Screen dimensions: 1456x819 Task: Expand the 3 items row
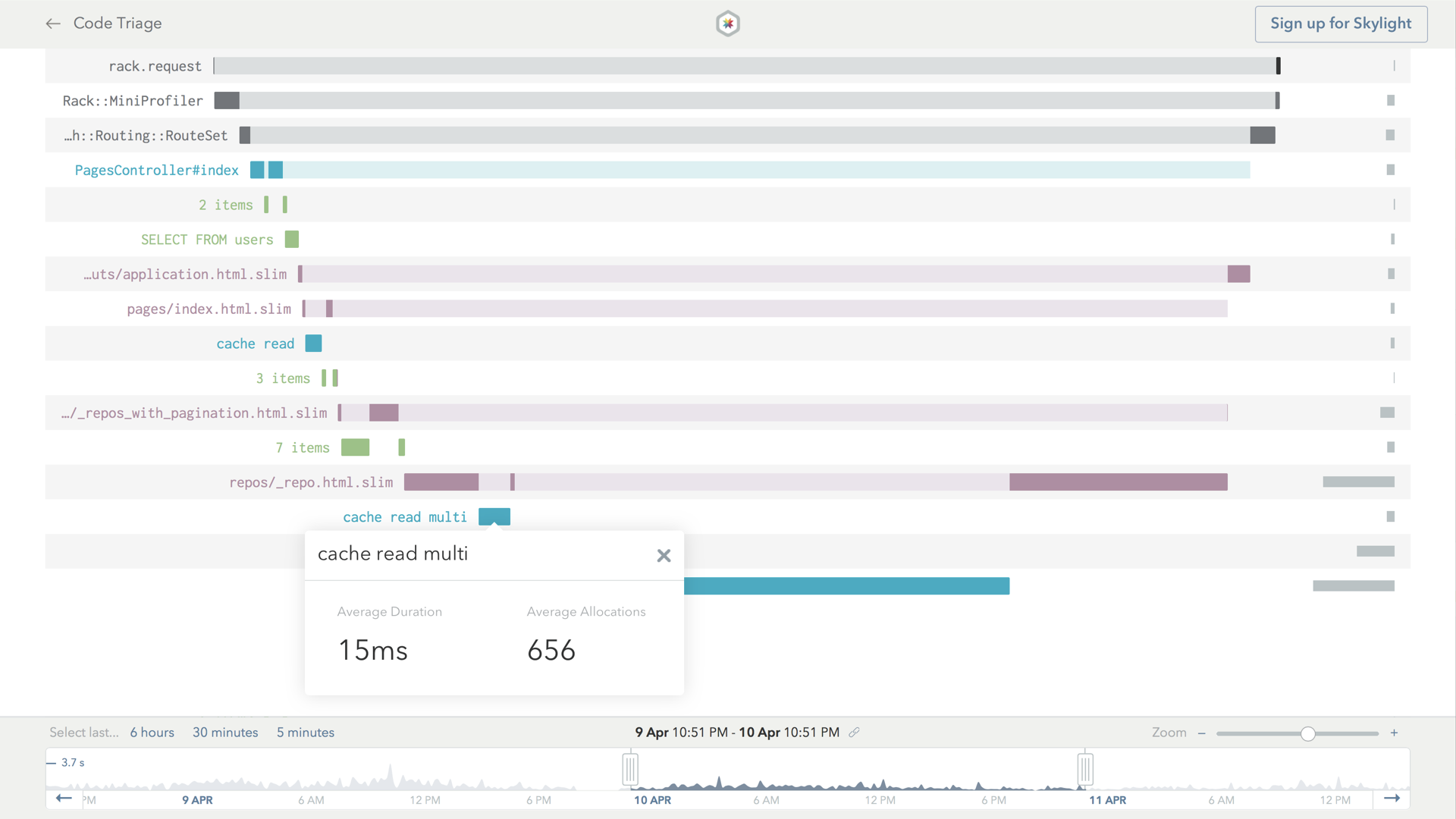click(x=282, y=378)
